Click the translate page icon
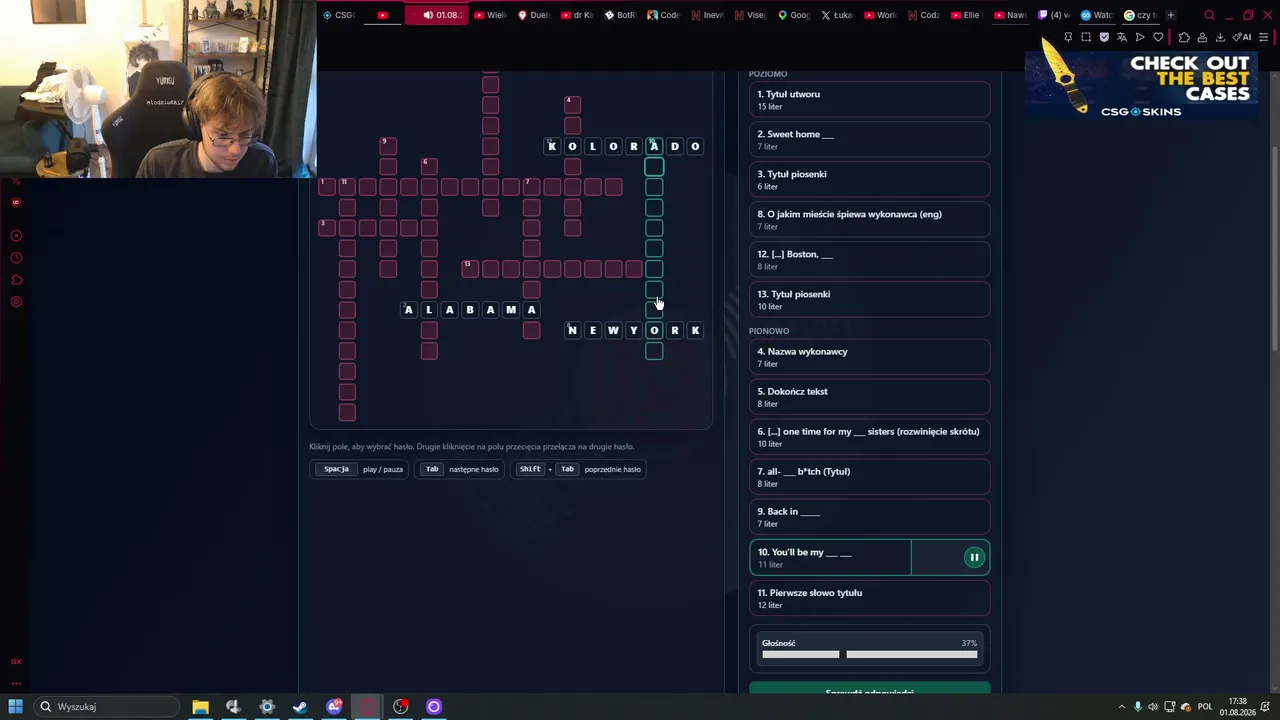This screenshot has width=1280, height=720. coord(1122,37)
